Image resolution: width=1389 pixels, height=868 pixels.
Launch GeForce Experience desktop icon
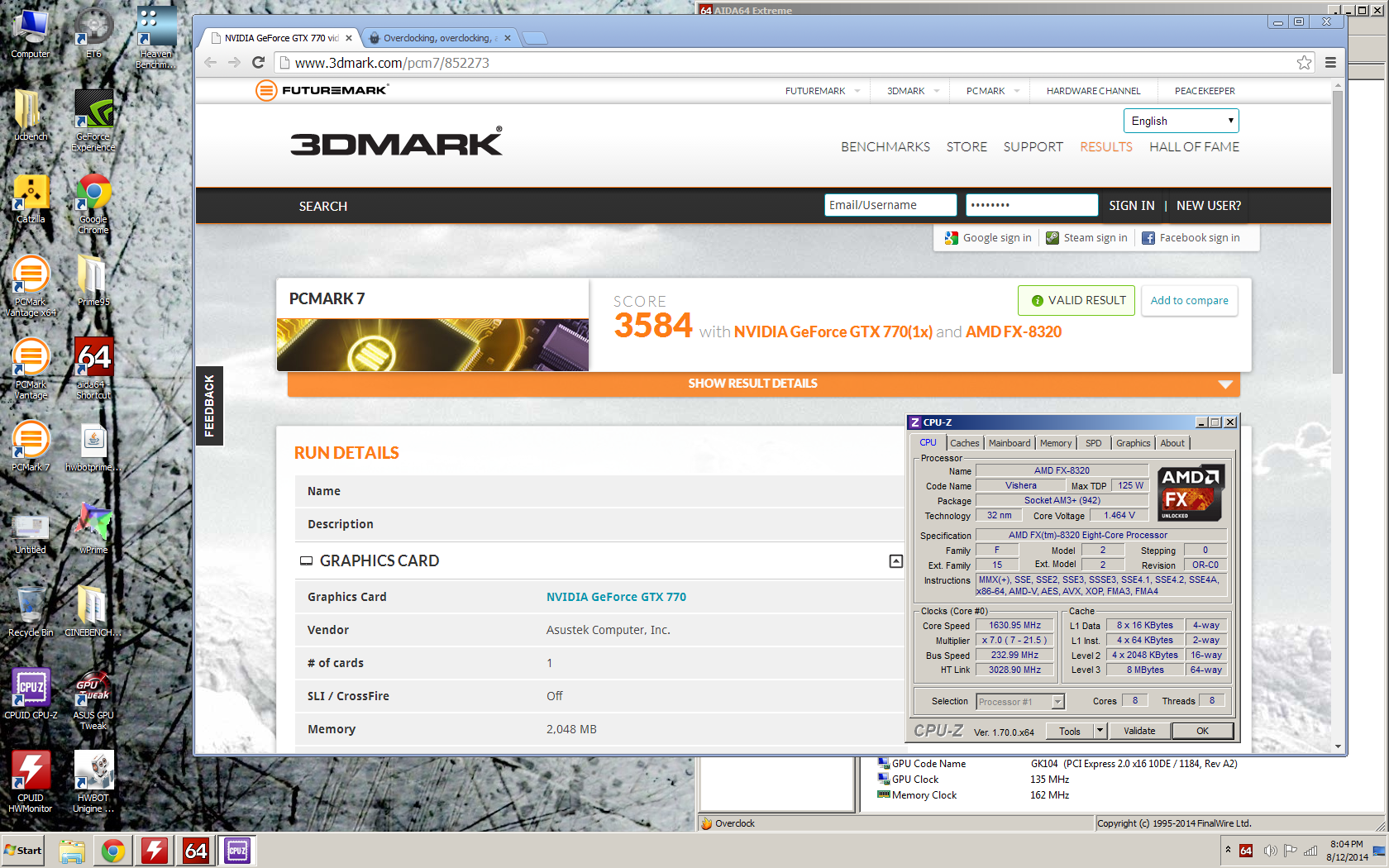tap(93, 120)
